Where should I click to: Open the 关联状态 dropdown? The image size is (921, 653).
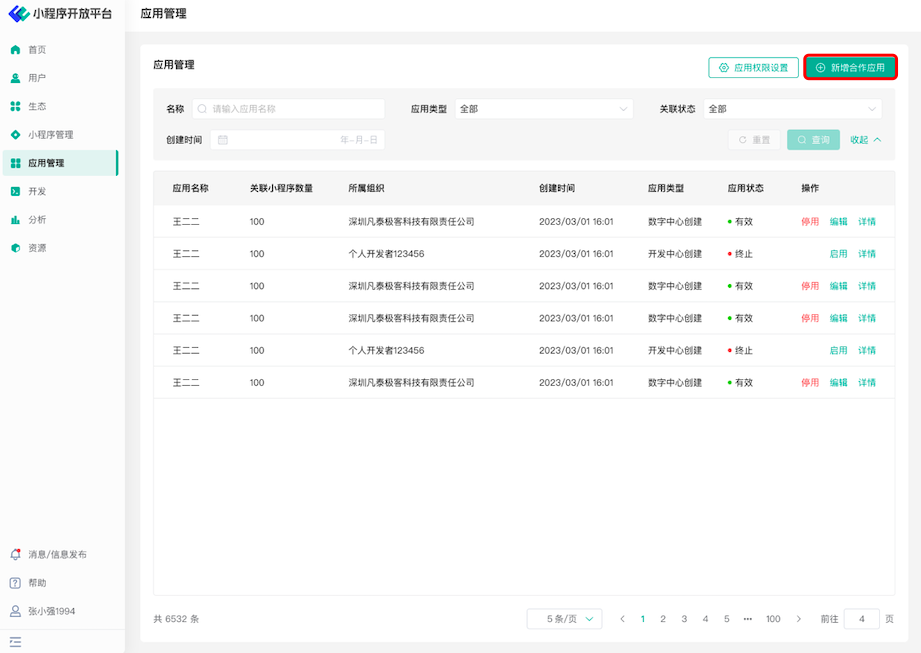click(793, 109)
